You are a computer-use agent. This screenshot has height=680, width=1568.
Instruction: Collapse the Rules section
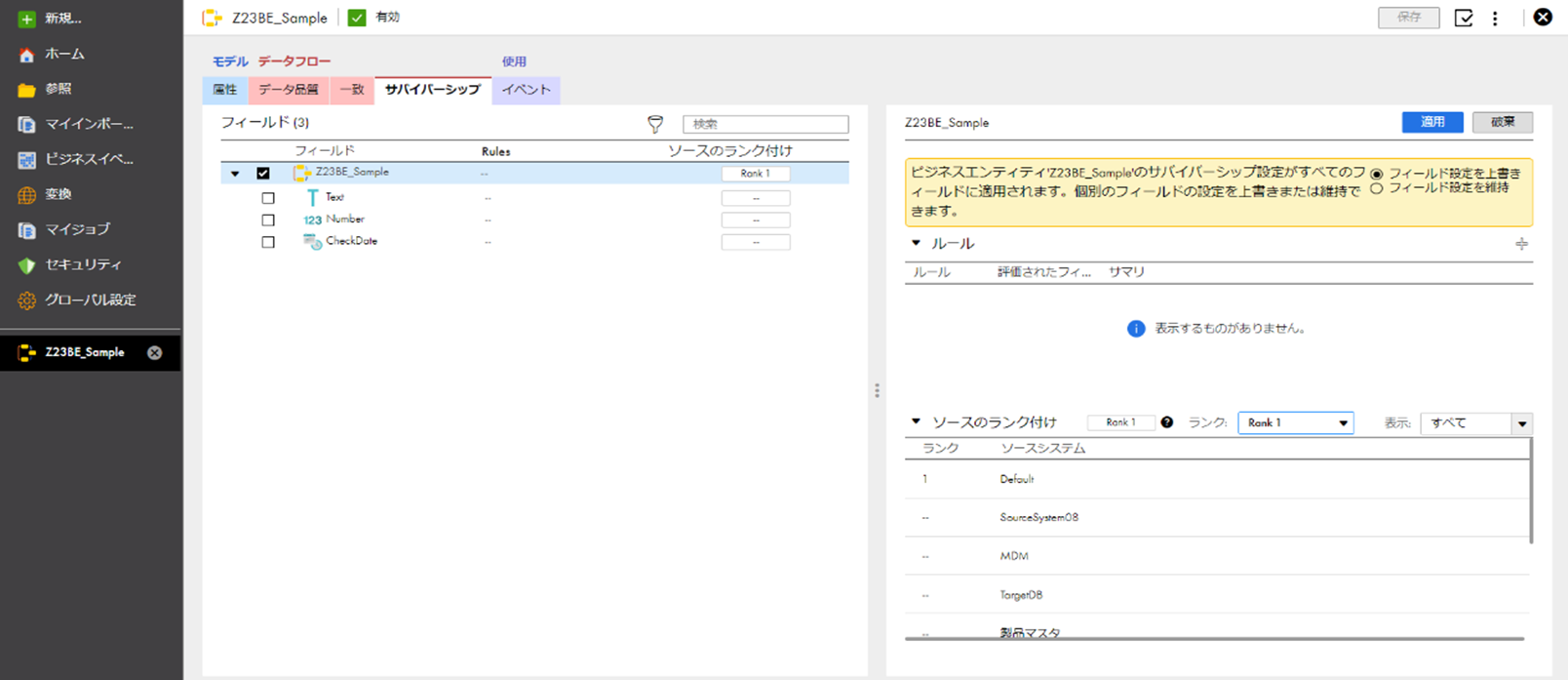pyautogui.click(x=916, y=243)
